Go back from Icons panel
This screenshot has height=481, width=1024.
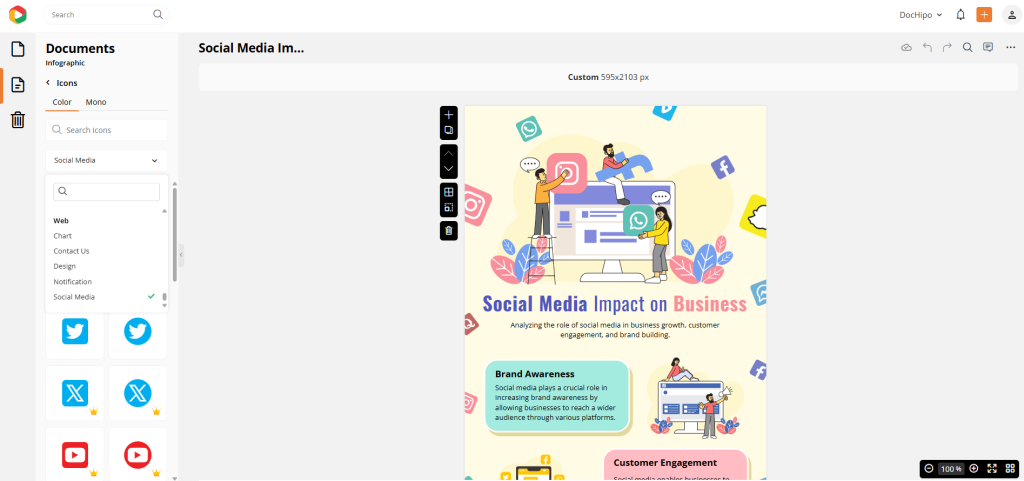click(48, 83)
